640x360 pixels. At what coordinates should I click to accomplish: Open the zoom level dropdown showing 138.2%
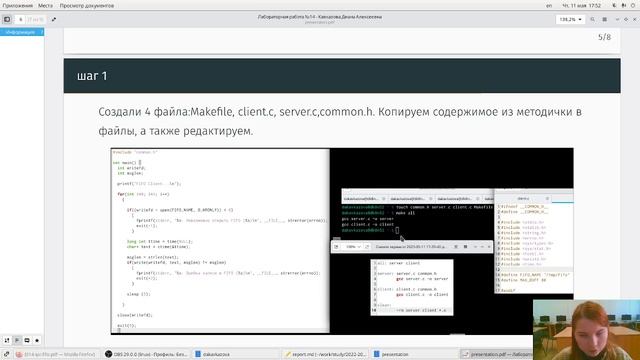coord(570,19)
